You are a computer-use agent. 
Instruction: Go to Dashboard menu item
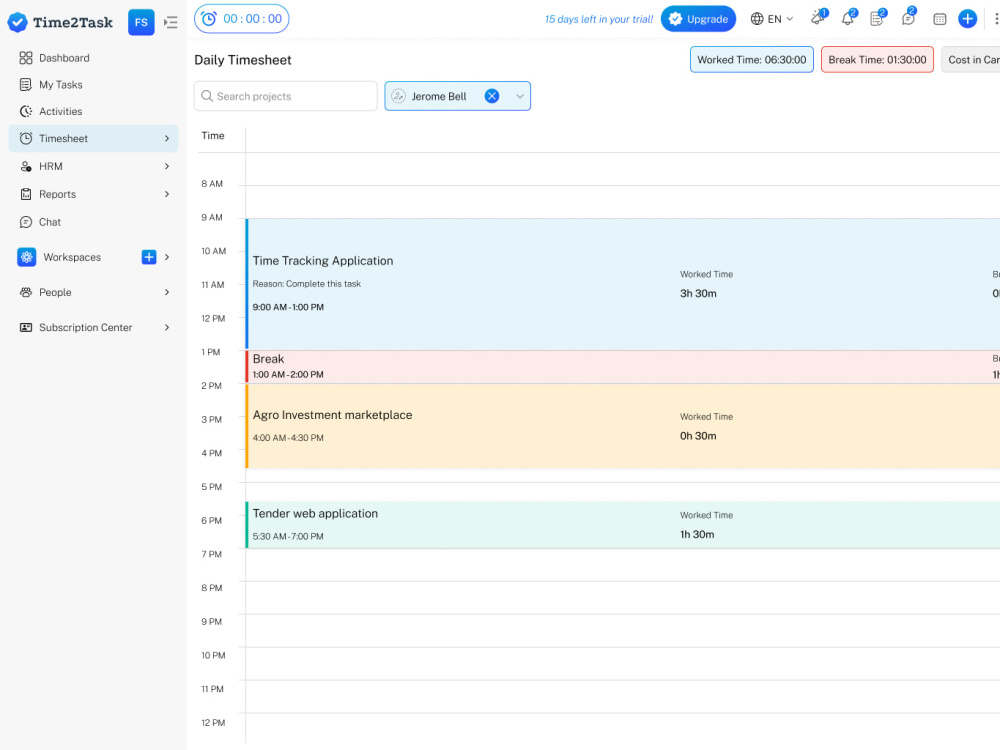pos(93,58)
